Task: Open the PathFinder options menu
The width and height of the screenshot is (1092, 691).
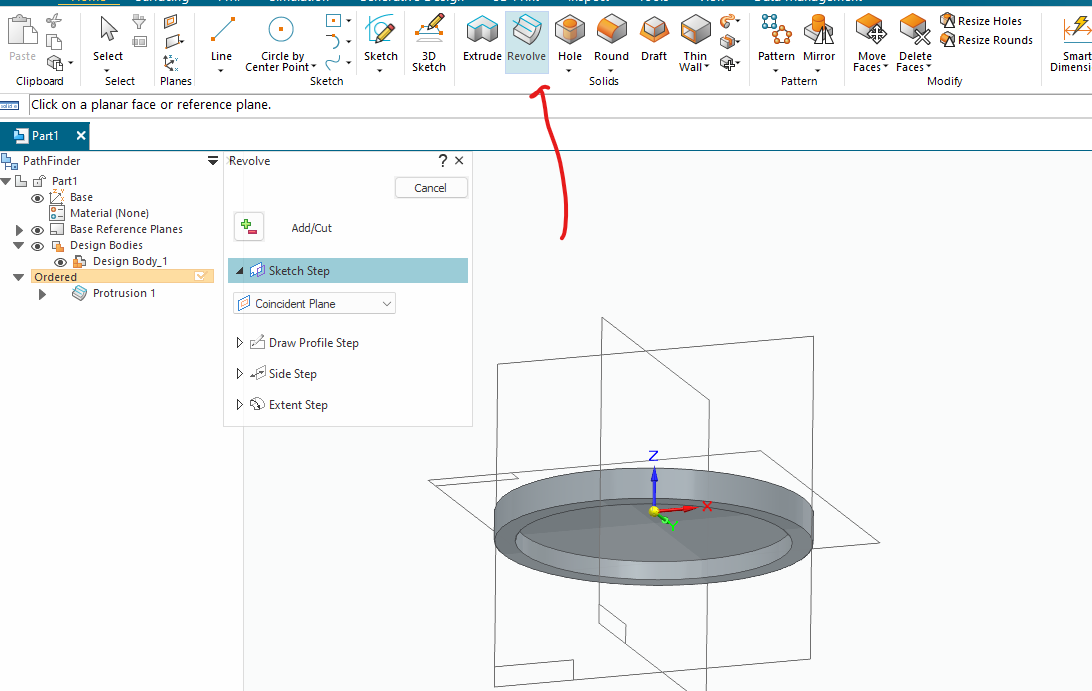Action: pyautogui.click(x=213, y=161)
